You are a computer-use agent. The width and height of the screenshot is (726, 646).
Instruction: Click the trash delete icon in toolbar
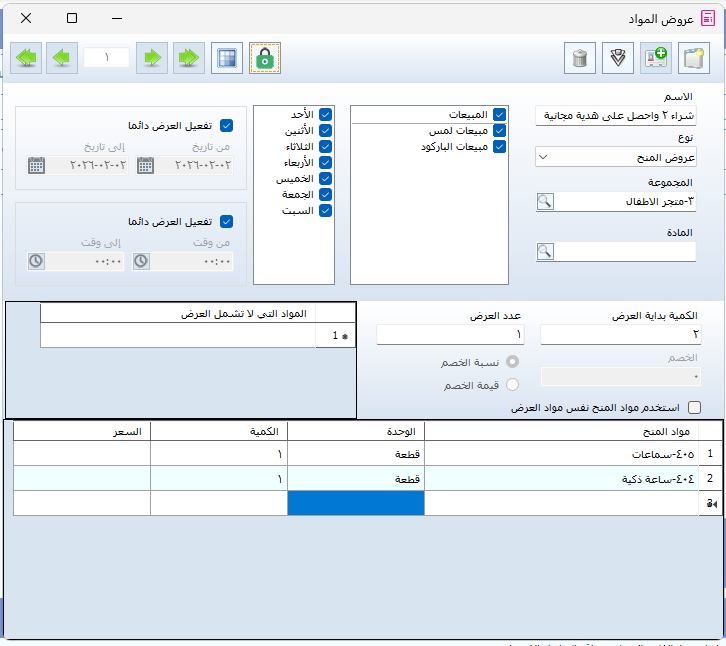point(580,58)
